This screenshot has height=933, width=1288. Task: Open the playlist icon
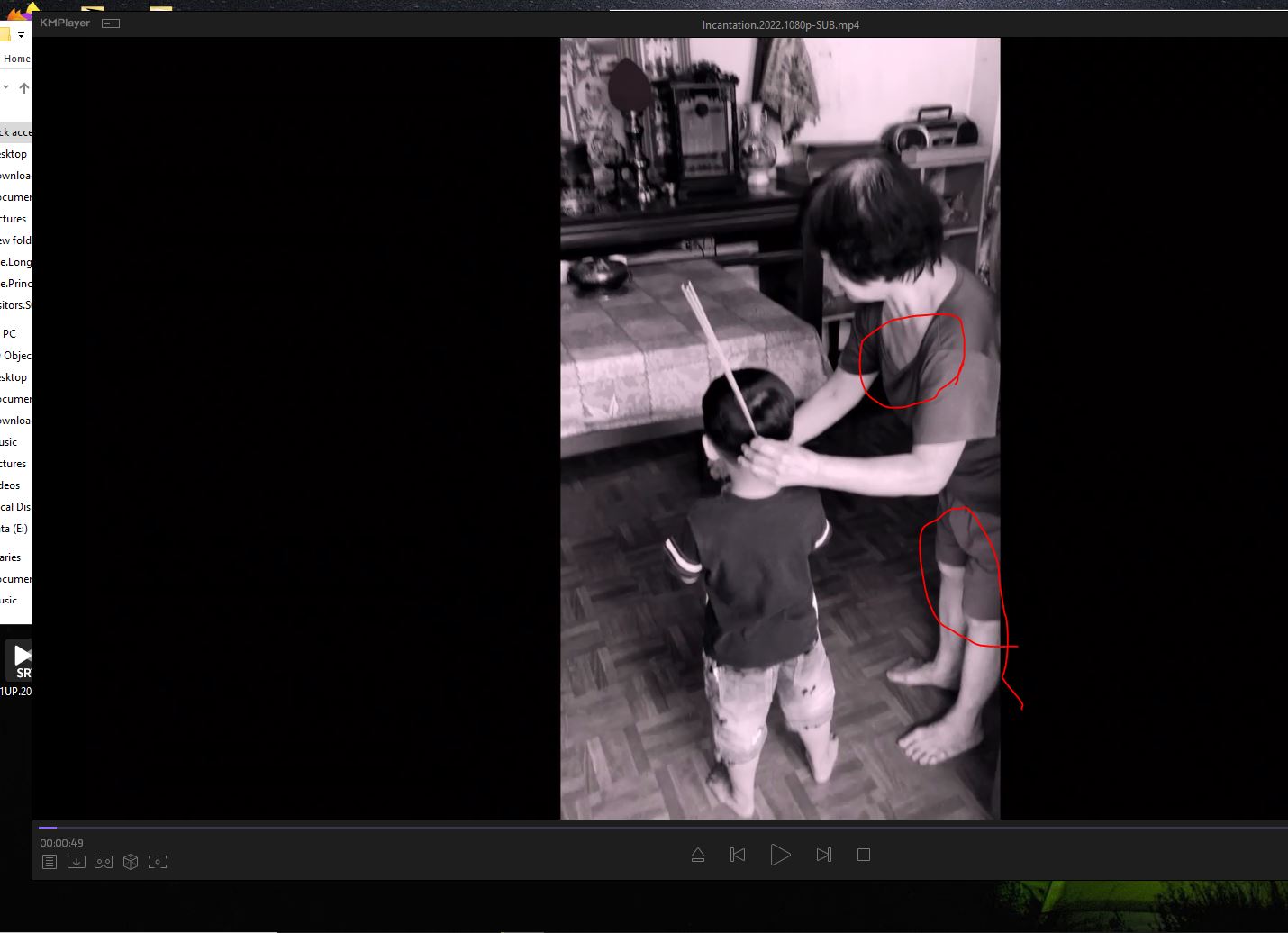point(50,862)
